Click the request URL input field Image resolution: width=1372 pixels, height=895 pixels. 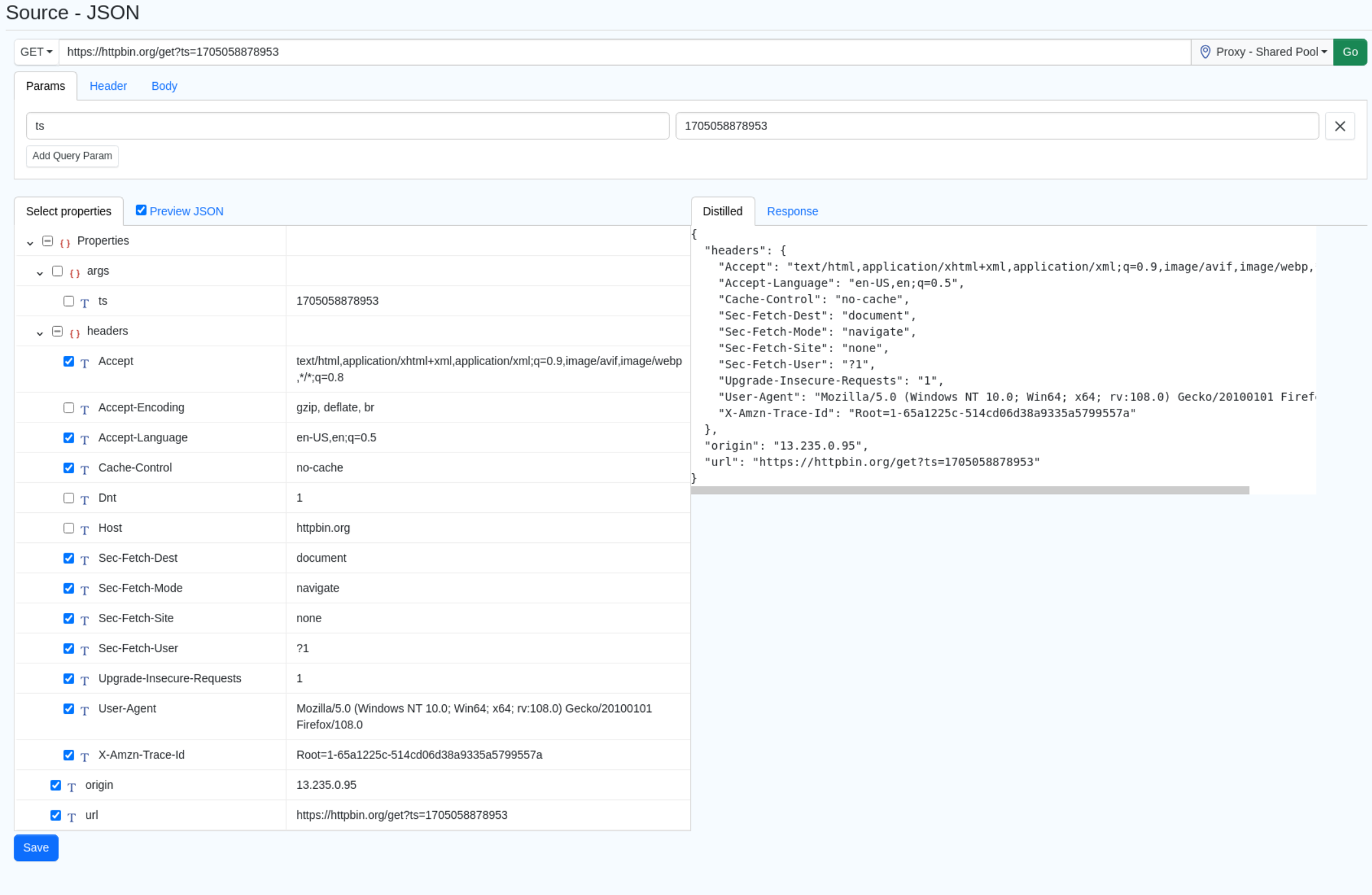(586, 52)
